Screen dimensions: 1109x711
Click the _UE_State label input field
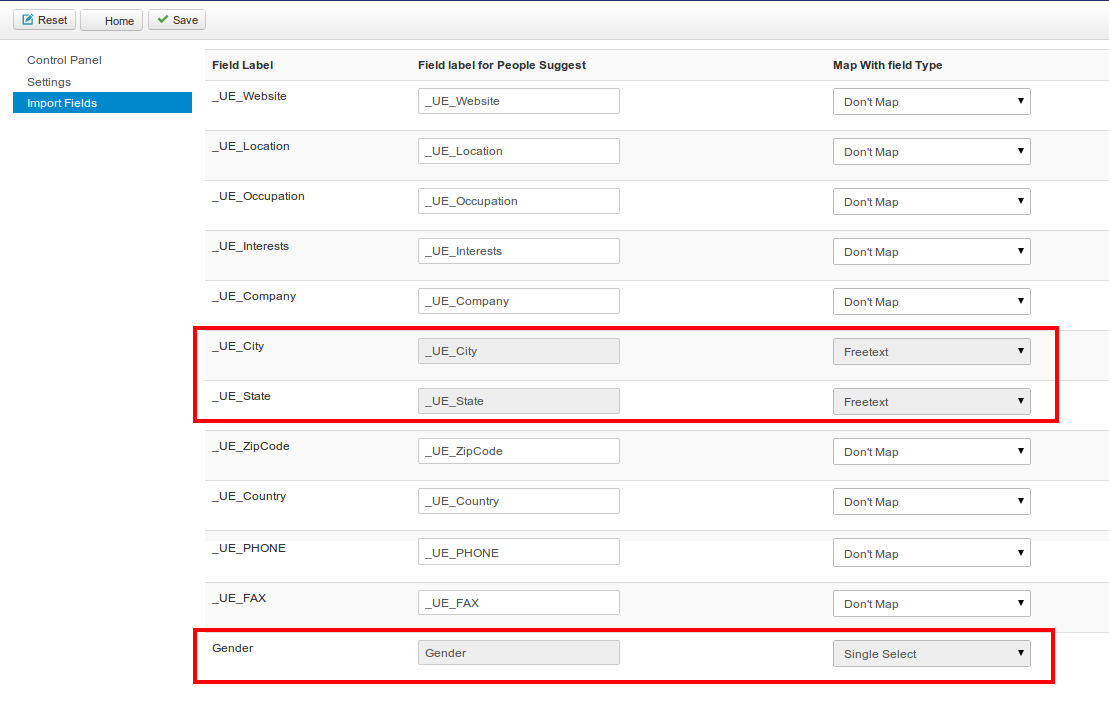coord(518,401)
